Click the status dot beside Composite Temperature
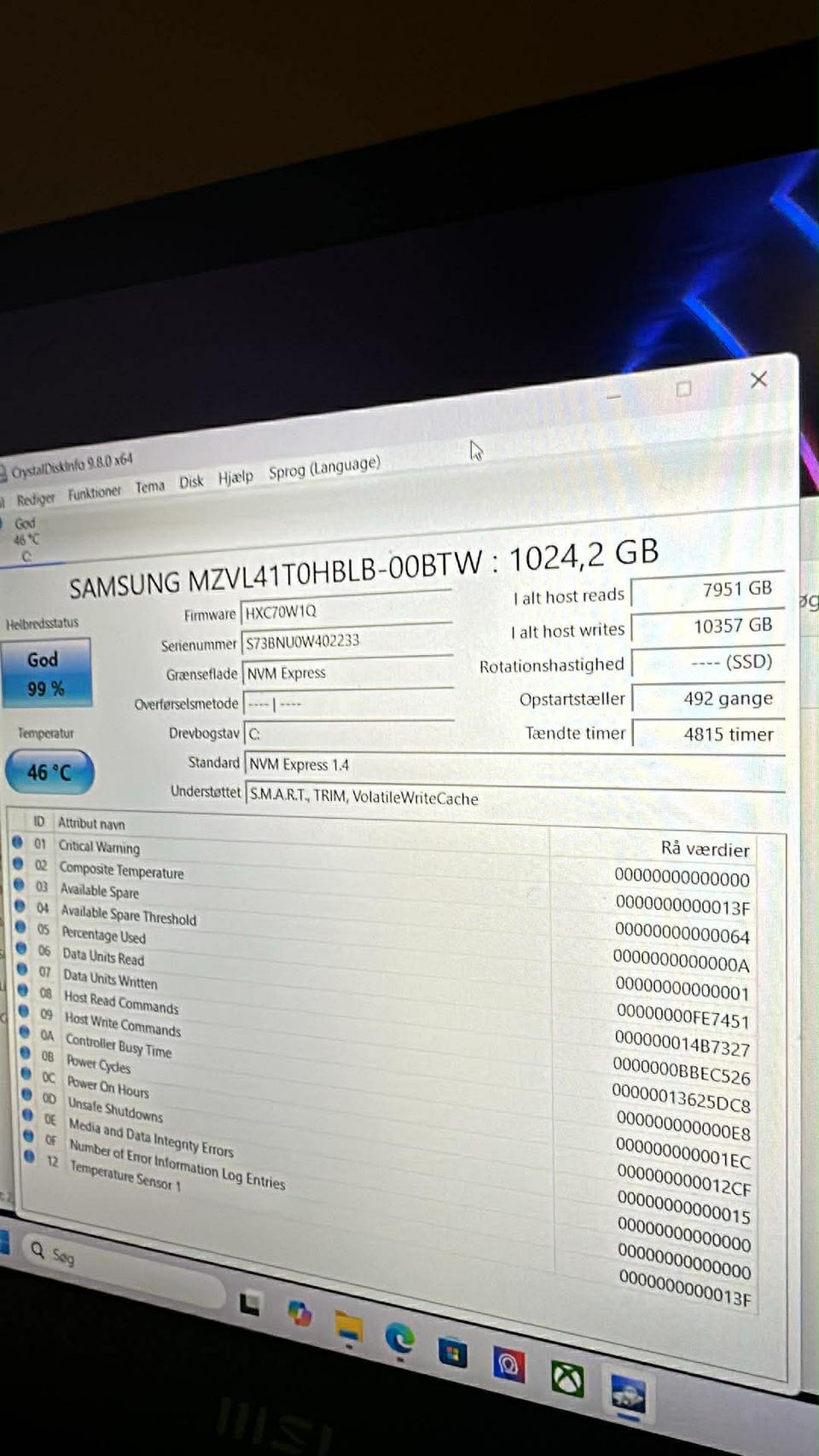 (18, 863)
